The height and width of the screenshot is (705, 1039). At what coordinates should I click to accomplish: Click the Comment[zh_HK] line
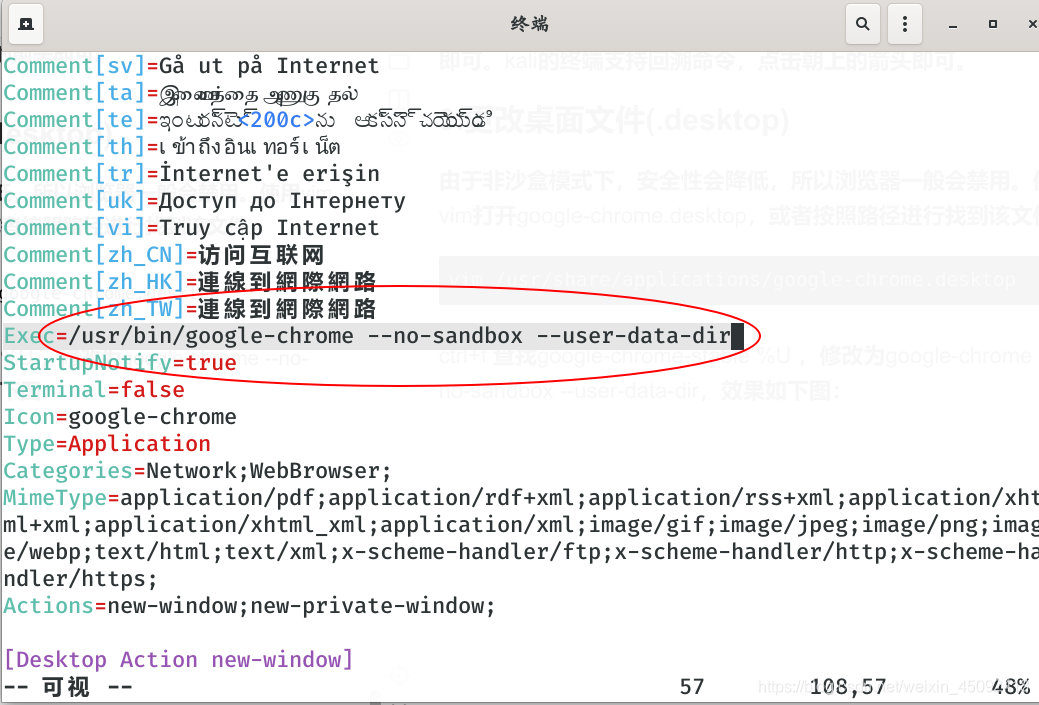click(x=190, y=282)
